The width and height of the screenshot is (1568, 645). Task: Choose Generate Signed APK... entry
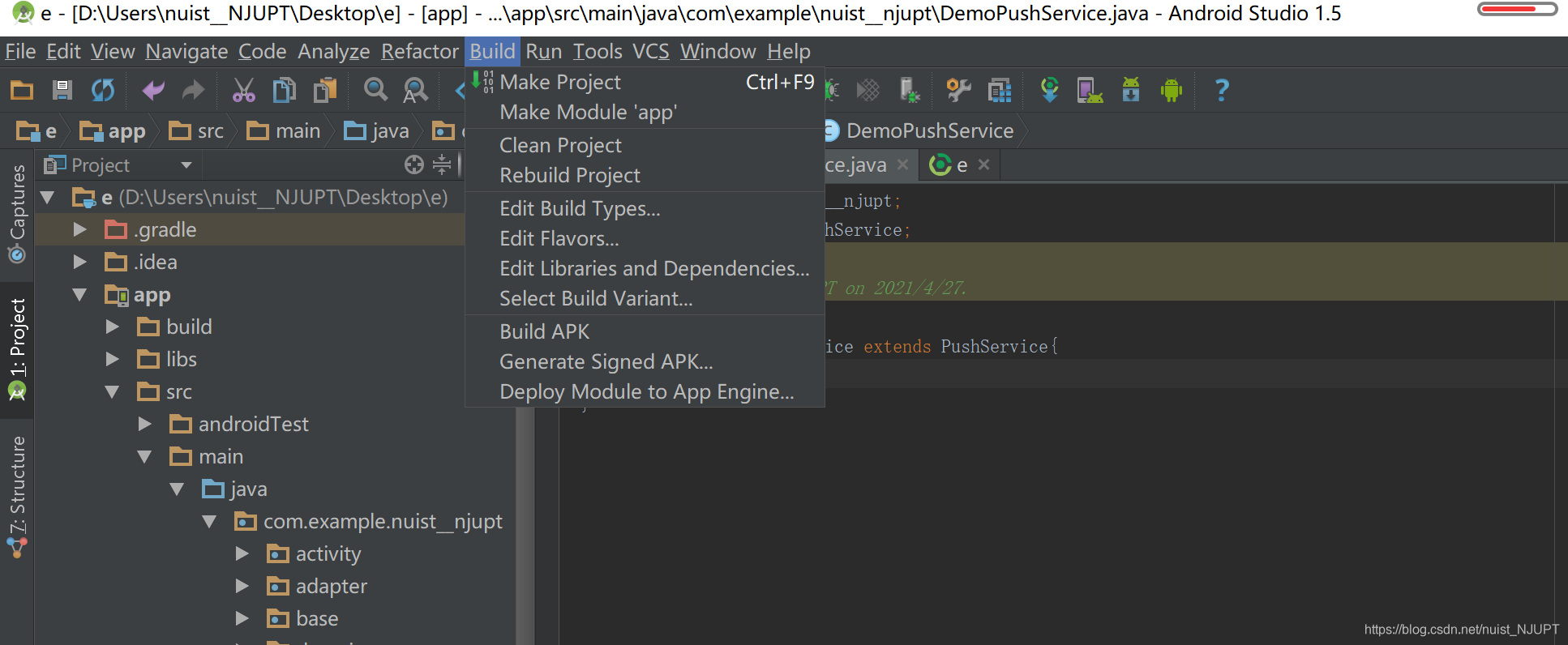point(645,362)
